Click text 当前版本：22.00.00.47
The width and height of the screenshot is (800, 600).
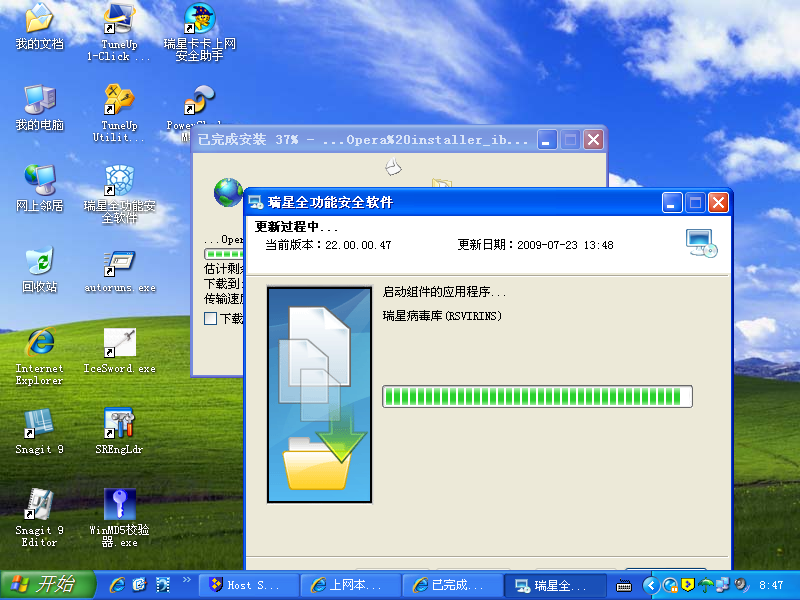[x=328, y=245]
